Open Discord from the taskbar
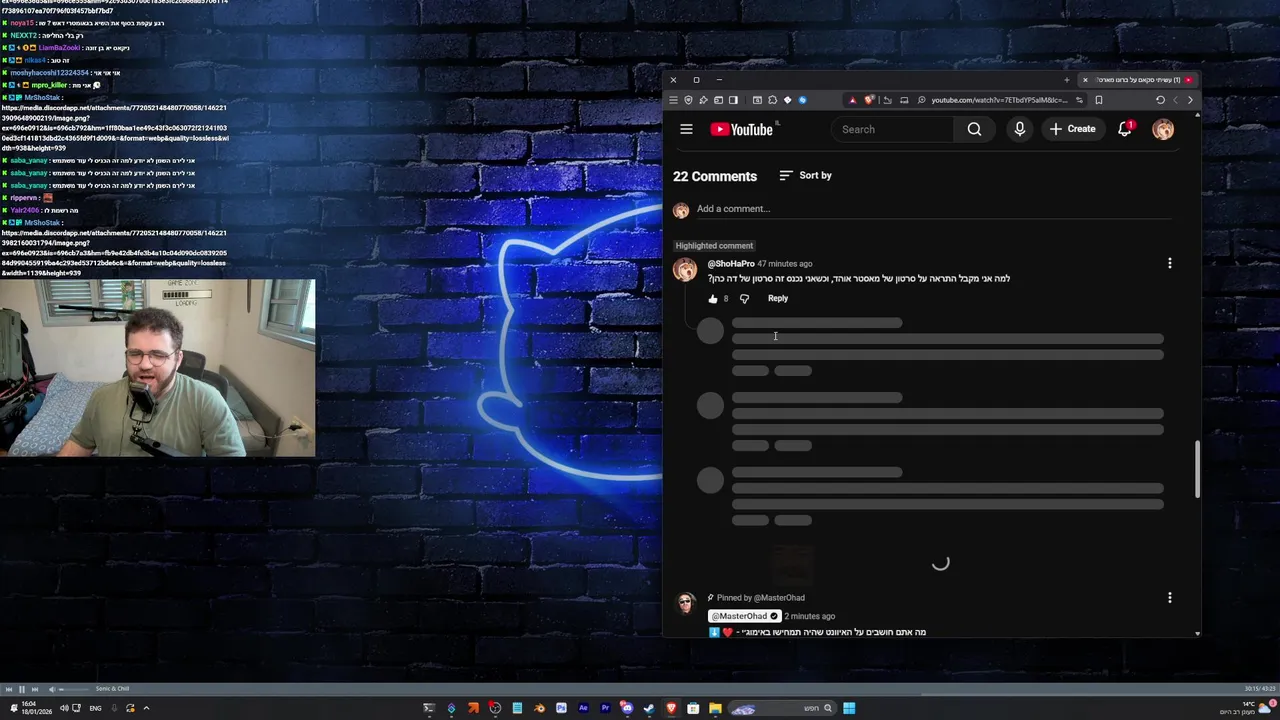1280x720 pixels. [626, 708]
